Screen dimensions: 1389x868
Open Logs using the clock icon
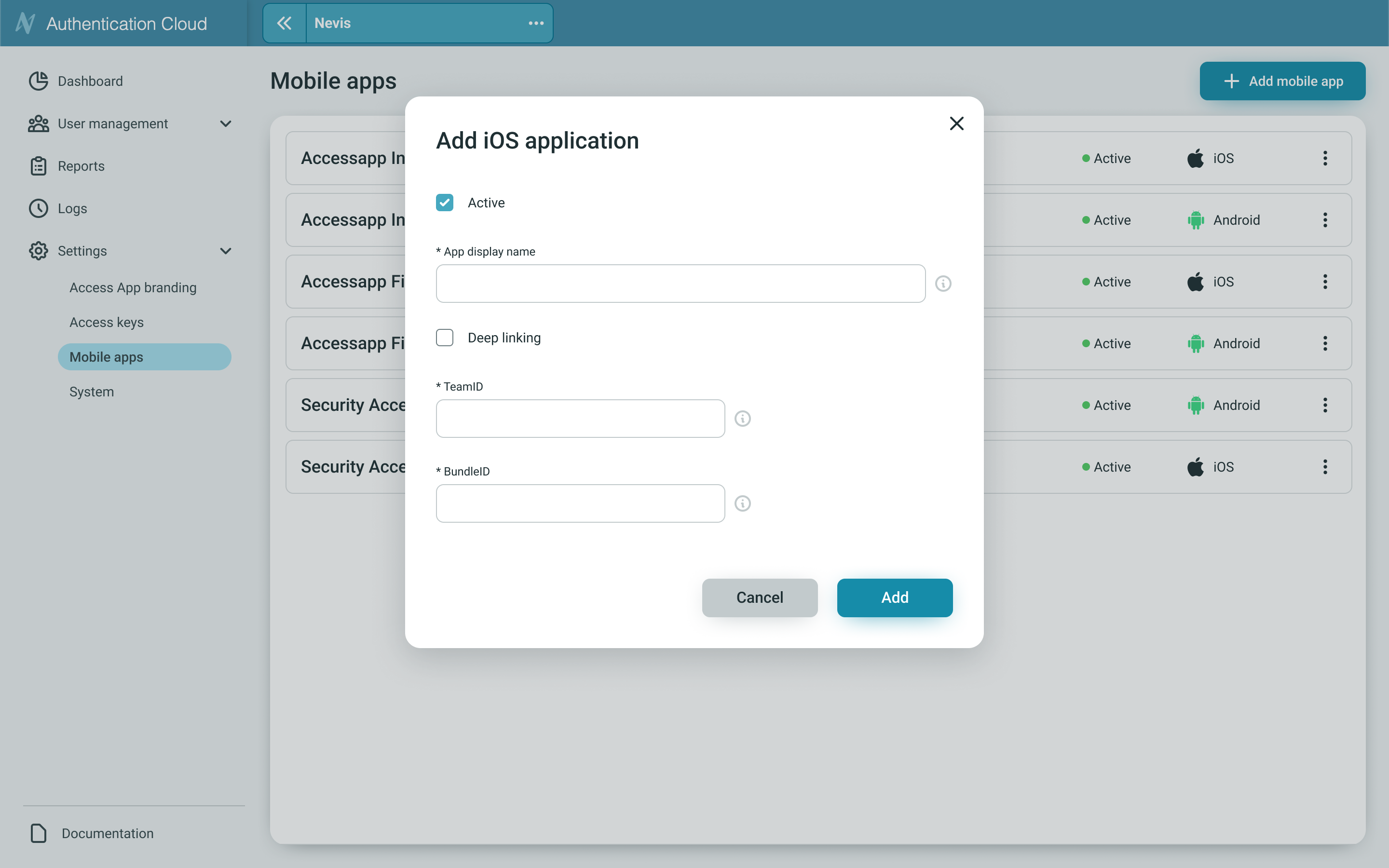38,208
